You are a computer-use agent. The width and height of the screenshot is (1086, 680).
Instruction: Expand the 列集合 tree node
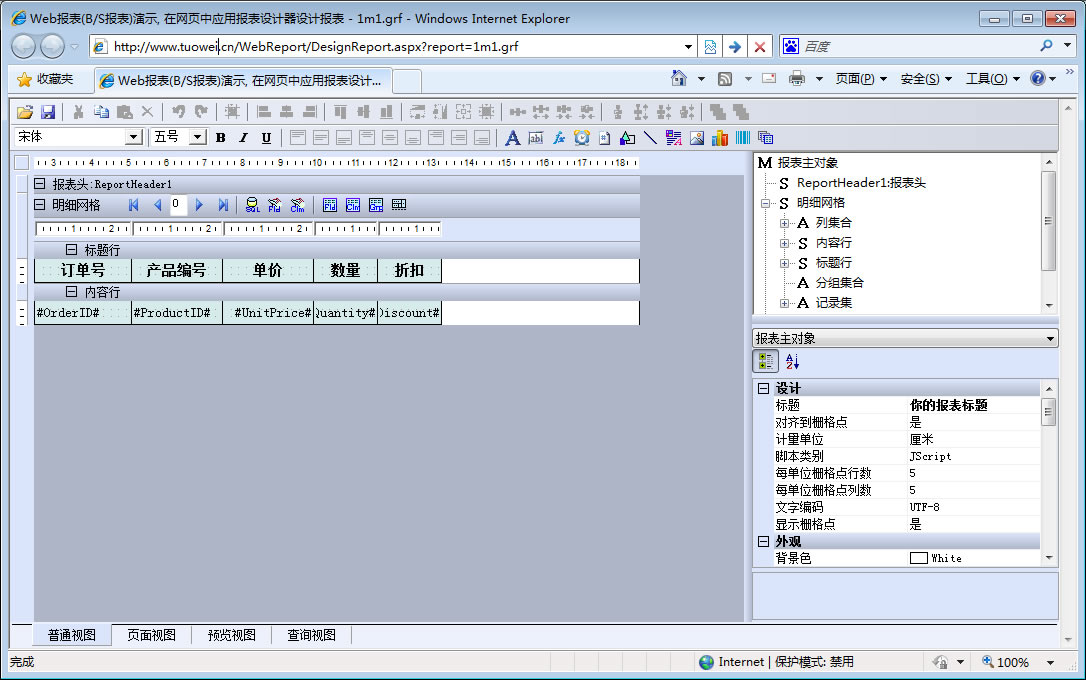[x=785, y=223]
